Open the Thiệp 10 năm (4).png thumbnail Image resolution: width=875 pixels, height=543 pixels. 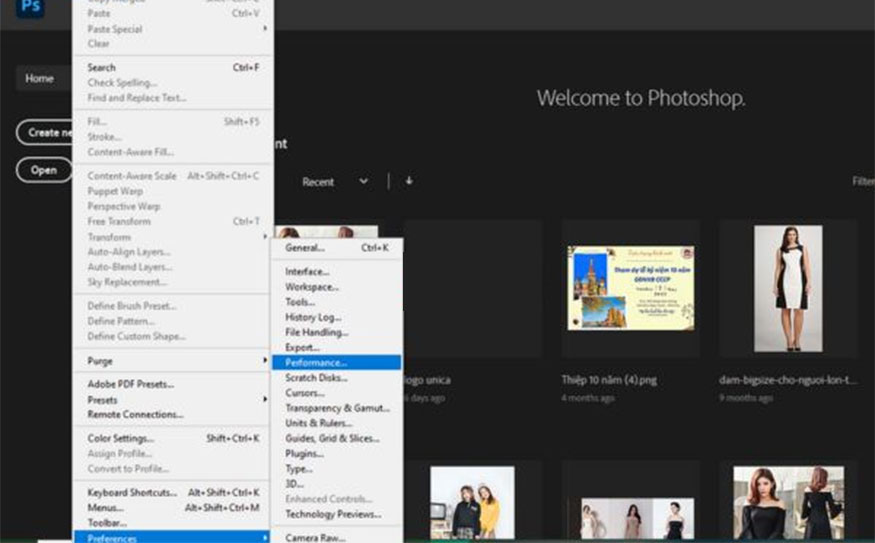coord(631,288)
